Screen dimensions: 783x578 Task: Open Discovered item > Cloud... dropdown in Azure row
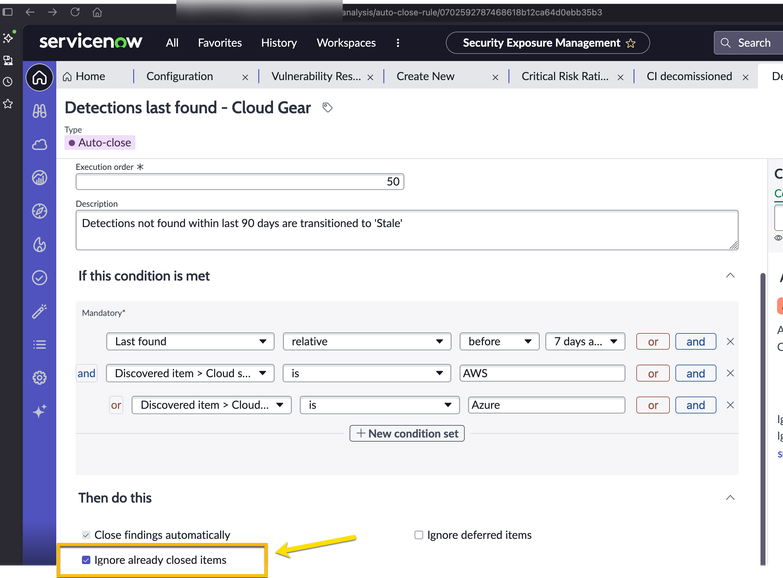[x=212, y=405]
